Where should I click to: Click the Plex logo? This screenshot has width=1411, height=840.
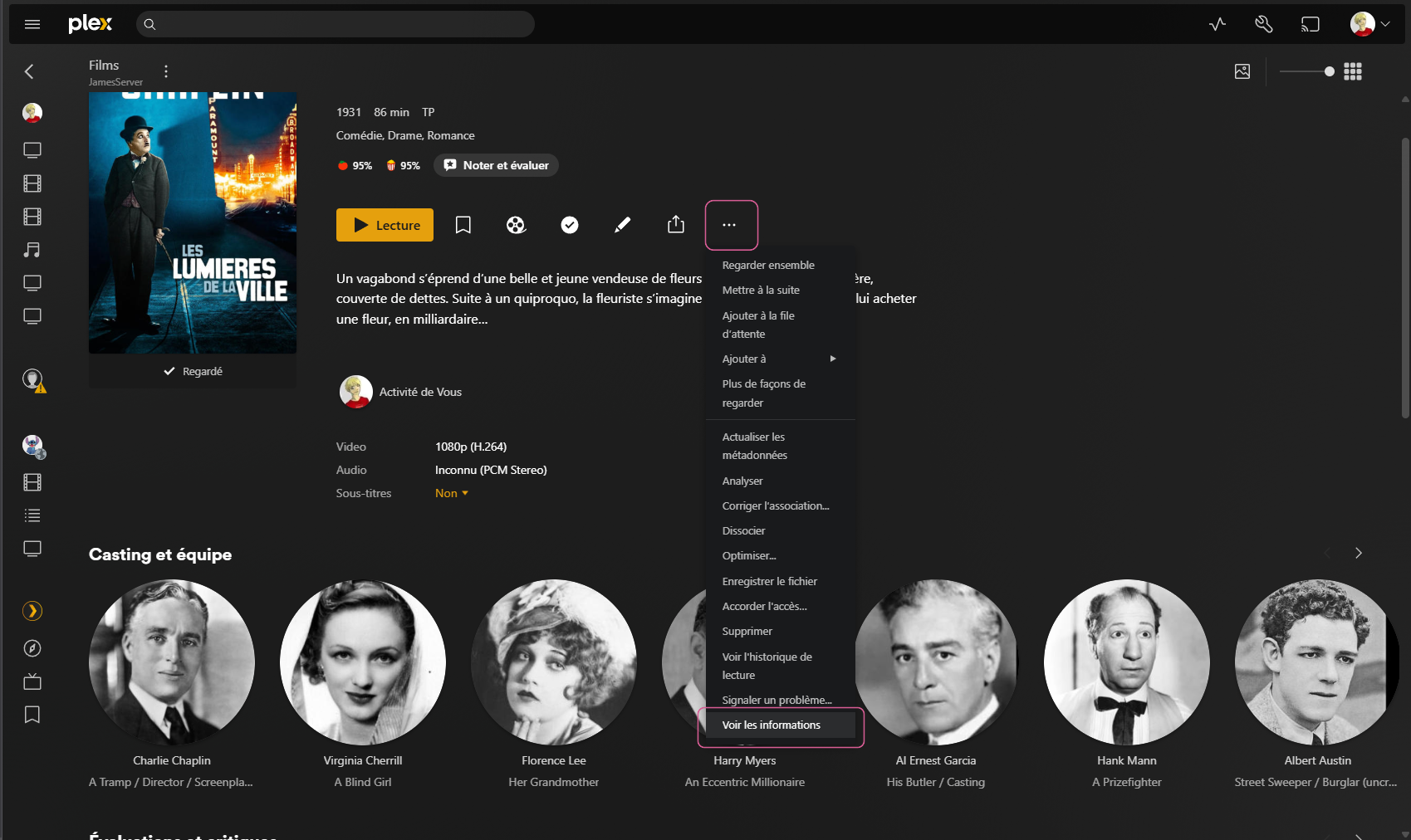(90, 23)
